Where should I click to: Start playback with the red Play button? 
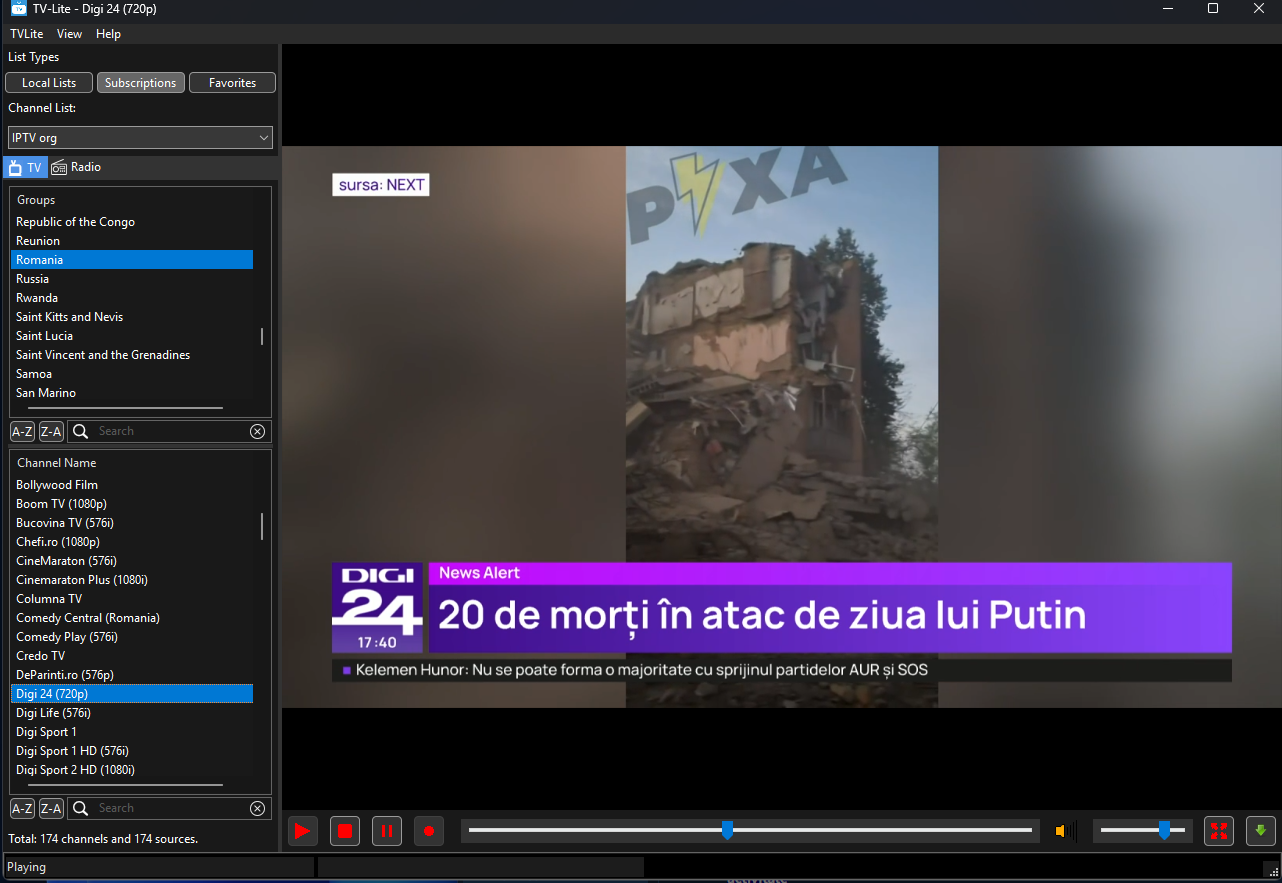[x=302, y=831]
